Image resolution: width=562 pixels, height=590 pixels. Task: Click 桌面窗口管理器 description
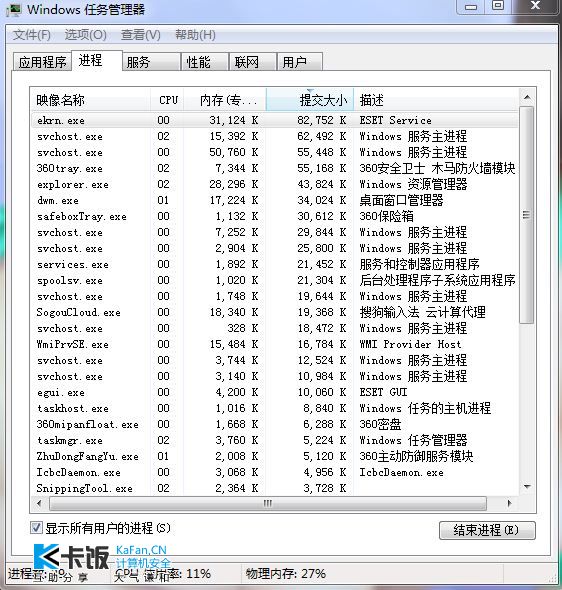pyautogui.click(x=401, y=200)
